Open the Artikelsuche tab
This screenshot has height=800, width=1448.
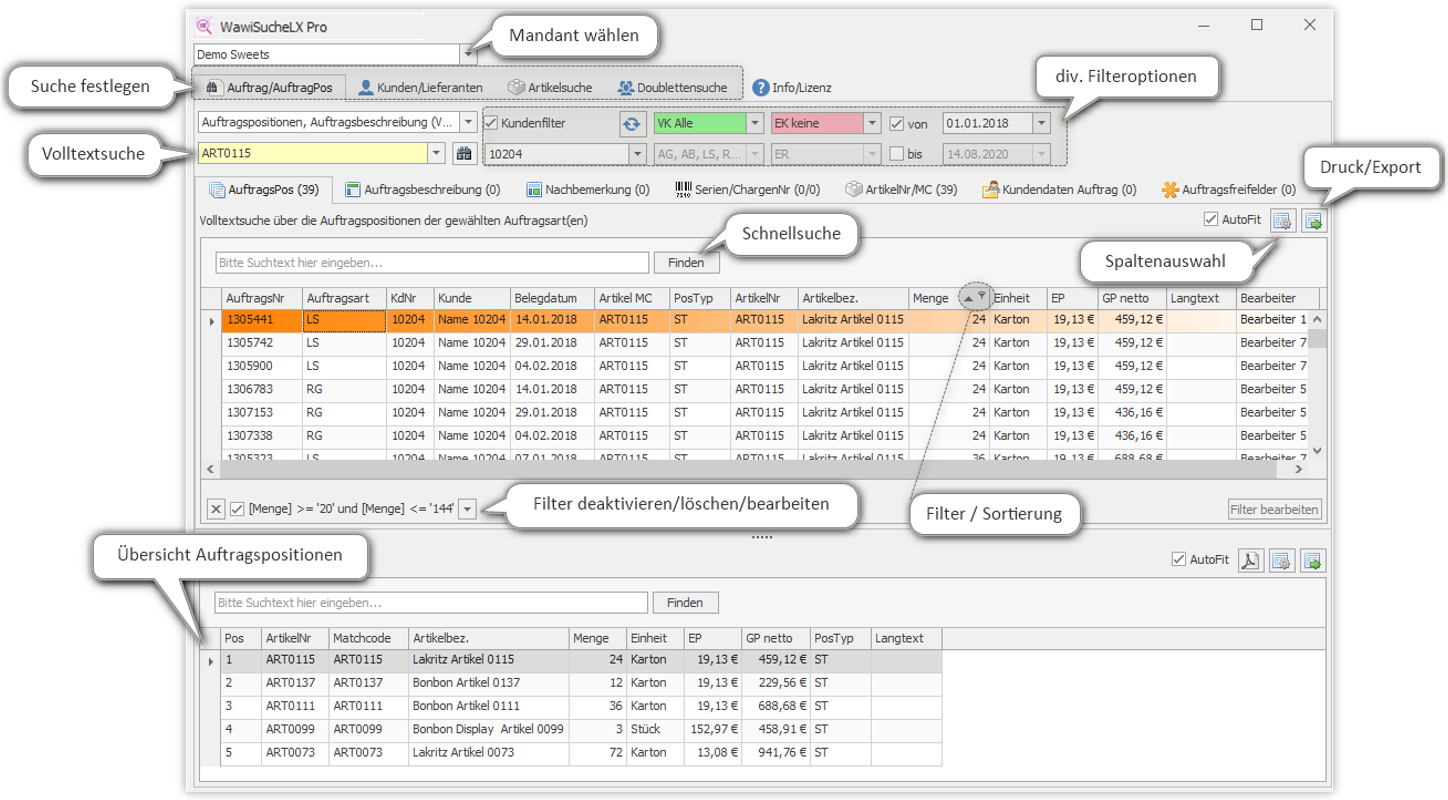(550, 87)
